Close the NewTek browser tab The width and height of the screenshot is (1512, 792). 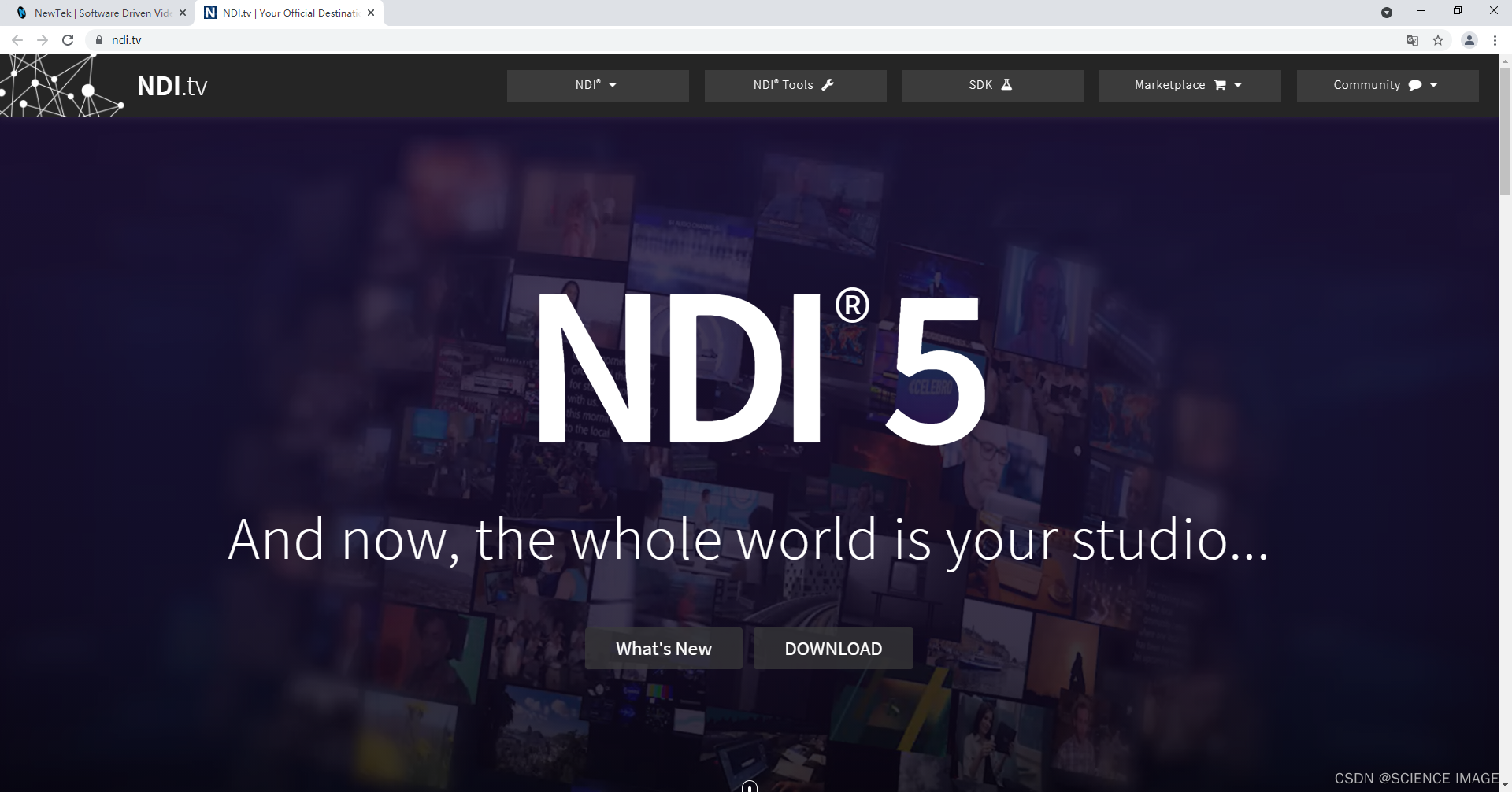tap(183, 13)
